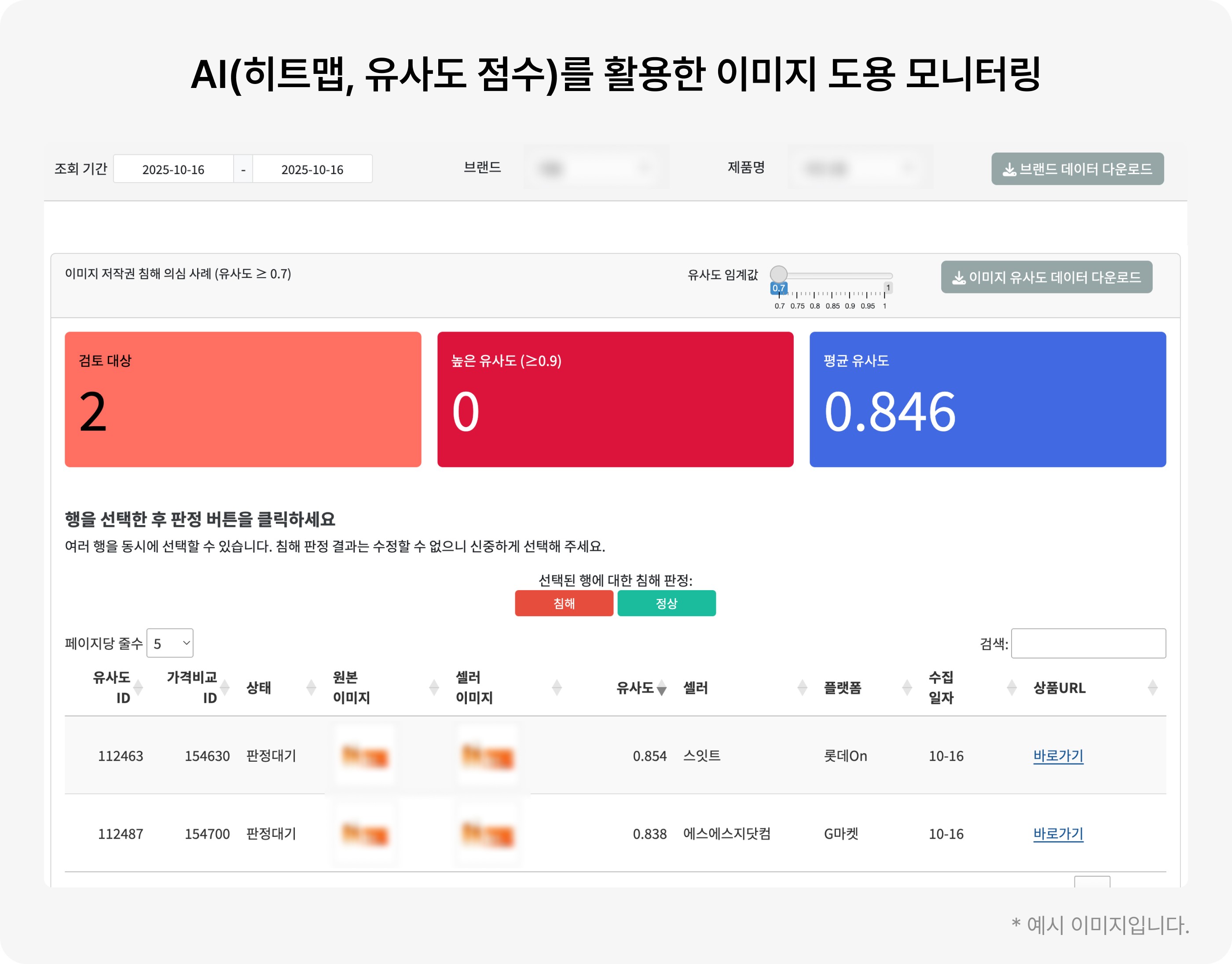Click the green 정상 judgment button
The height and width of the screenshot is (964, 1232).
click(666, 603)
